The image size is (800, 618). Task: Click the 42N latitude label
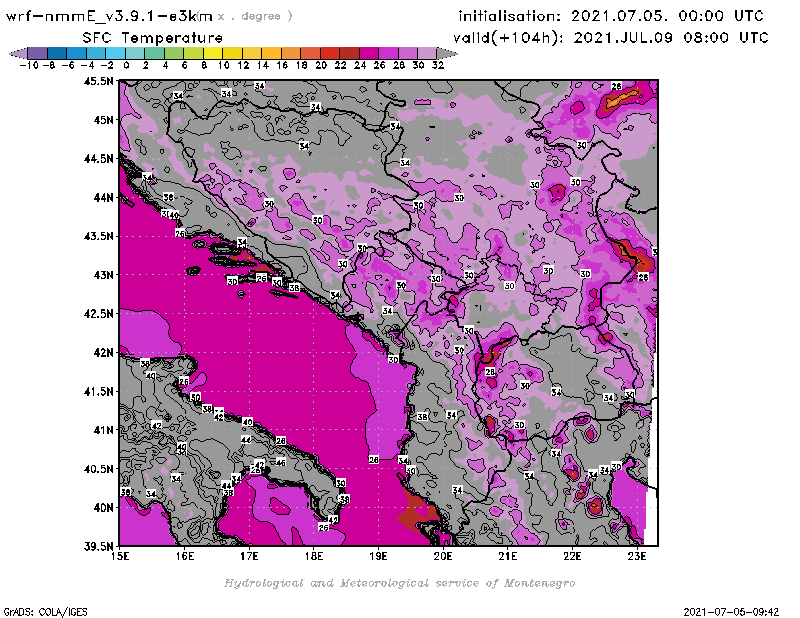click(x=104, y=353)
